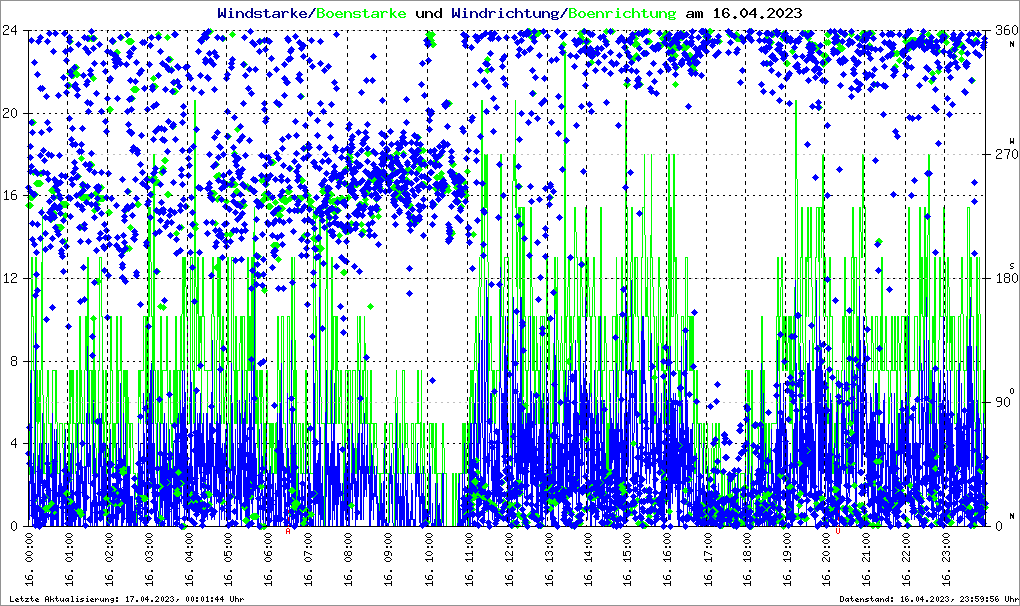Select the '20' wind-speed axis label
Screen dimensions: 1020x606
[x=10, y=113]
